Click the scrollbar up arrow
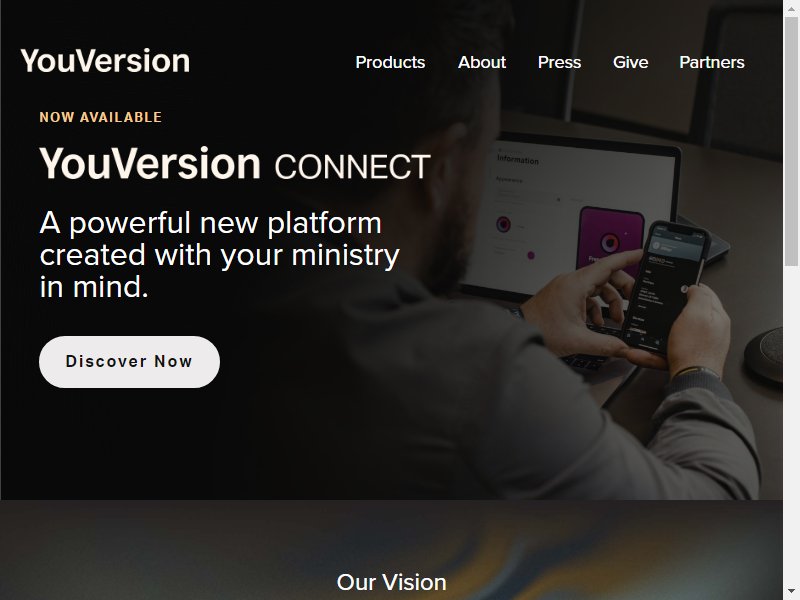Screen dimensions: 800x600 click(x=791, y=8)
